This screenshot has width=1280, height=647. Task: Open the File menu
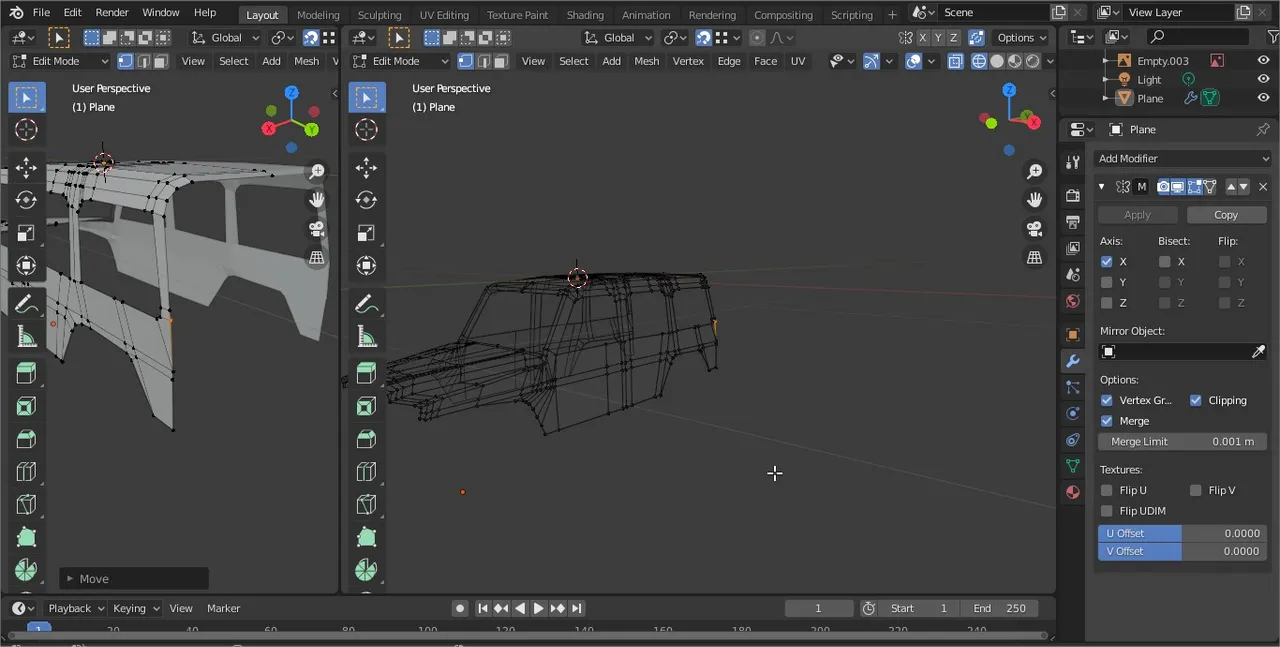click(x=41, y=12)
